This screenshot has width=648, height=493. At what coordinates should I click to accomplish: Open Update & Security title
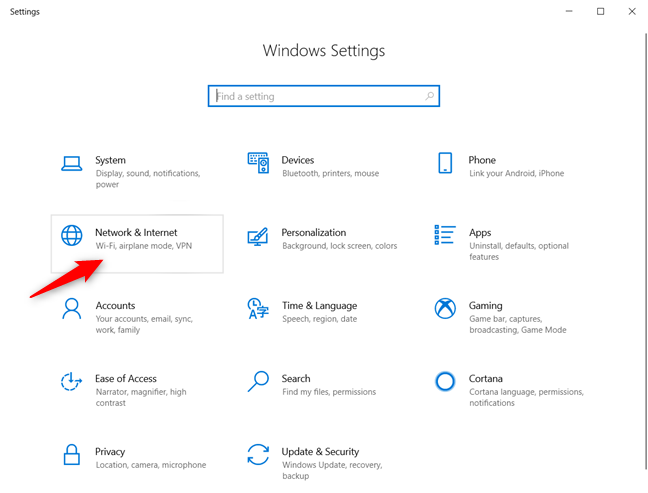point(320,452)
